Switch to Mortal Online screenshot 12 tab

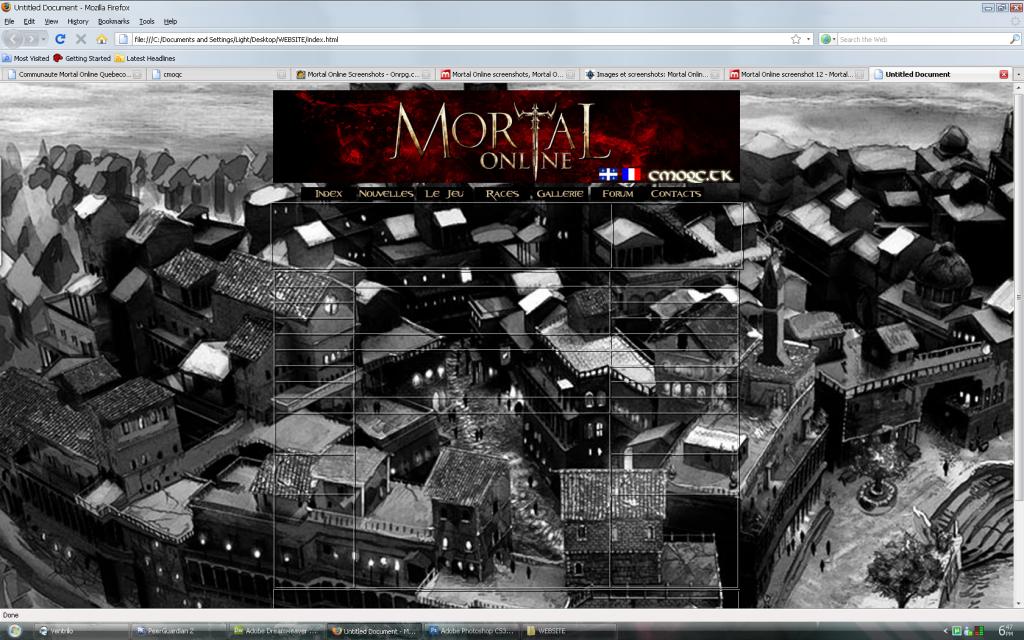click(x=797, y=74)
